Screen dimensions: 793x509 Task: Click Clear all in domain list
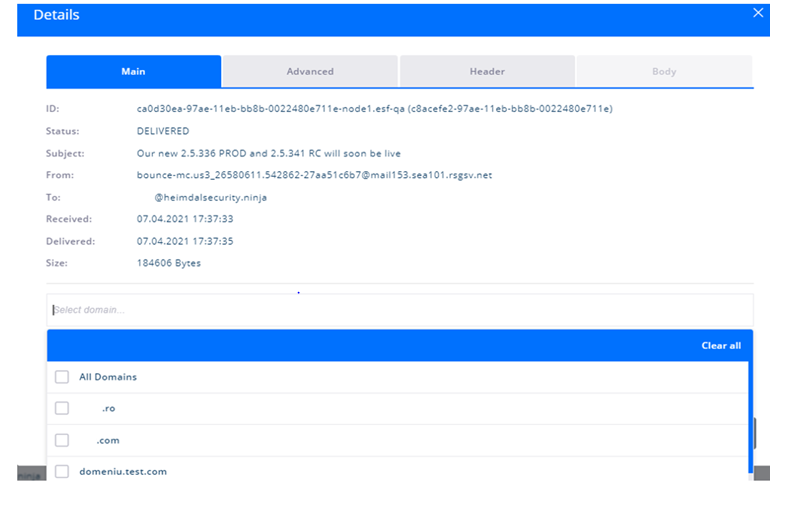pos(720,346)
